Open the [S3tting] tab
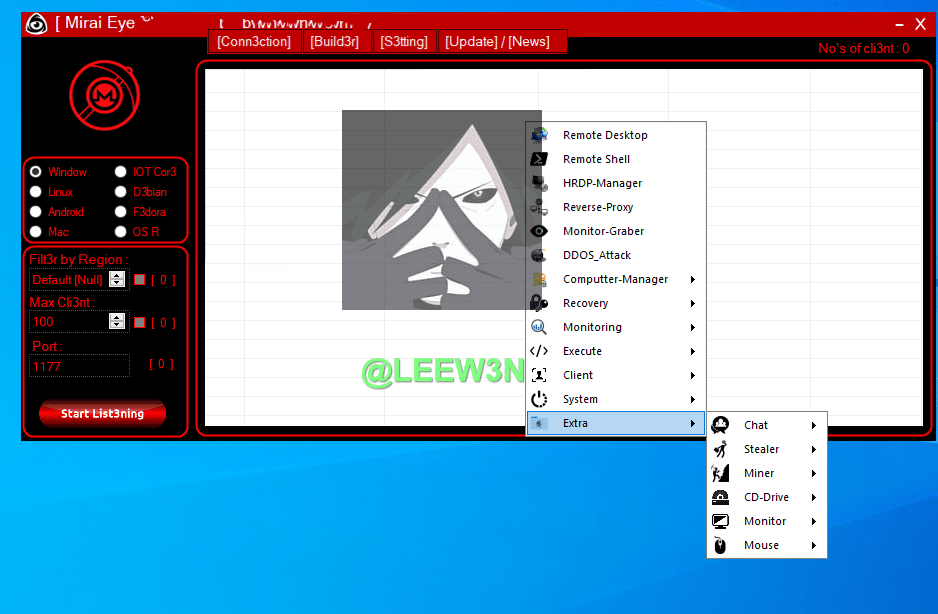 point(404,41)
